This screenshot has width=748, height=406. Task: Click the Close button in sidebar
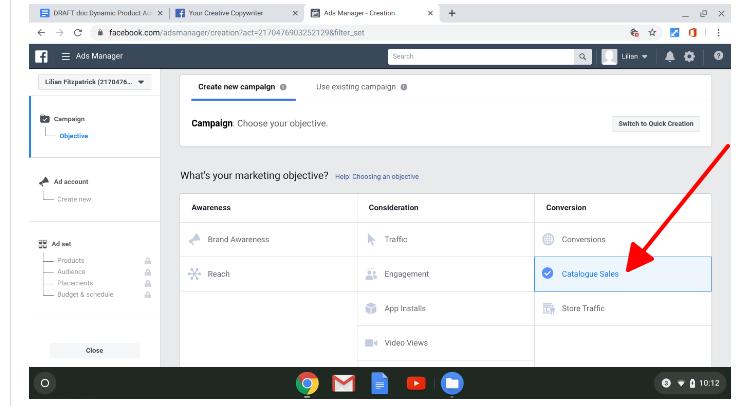[x=94, y=351]
